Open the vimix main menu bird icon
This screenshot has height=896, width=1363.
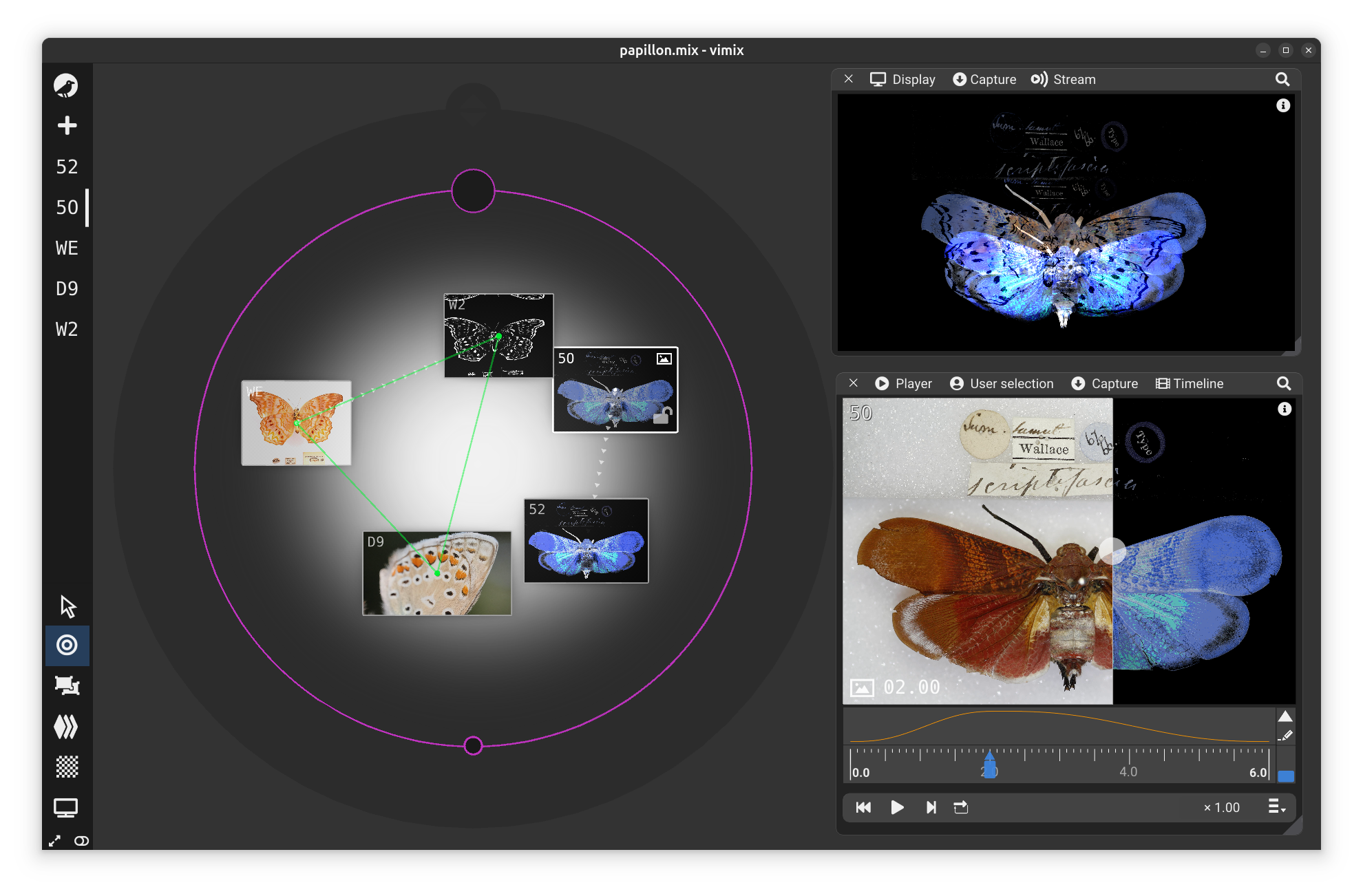[x=66, y=85]
